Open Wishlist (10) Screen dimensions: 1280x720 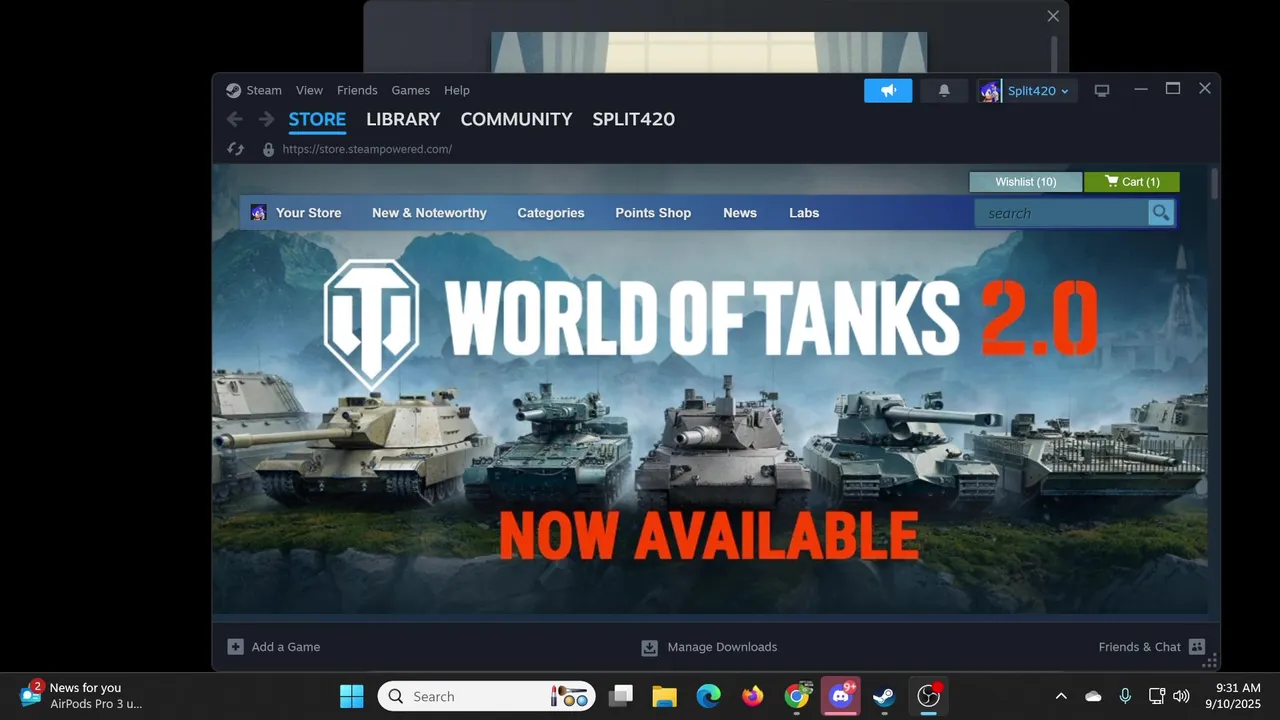[1026, 182]
